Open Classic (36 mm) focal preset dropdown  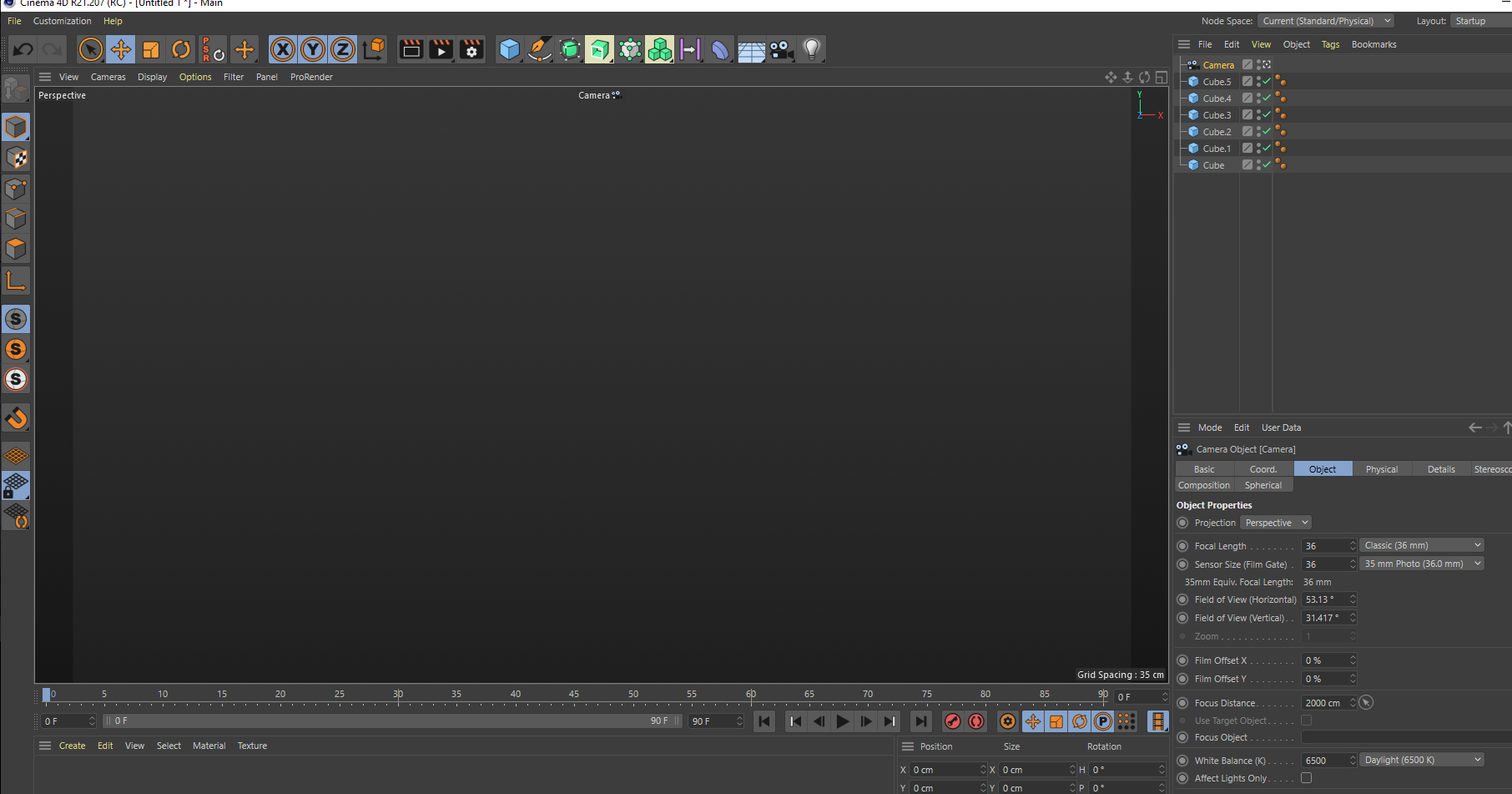[x=1422, y=545]
